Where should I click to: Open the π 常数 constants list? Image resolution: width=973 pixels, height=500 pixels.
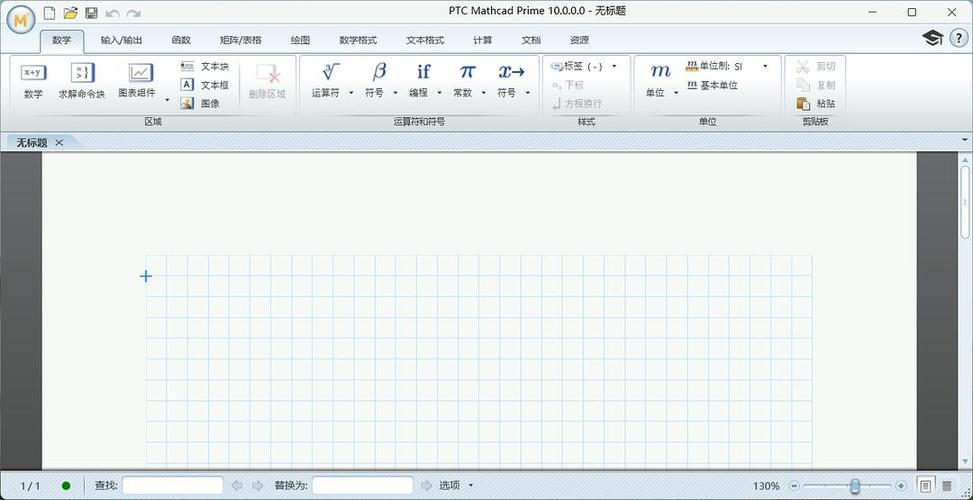pos(467,80)
